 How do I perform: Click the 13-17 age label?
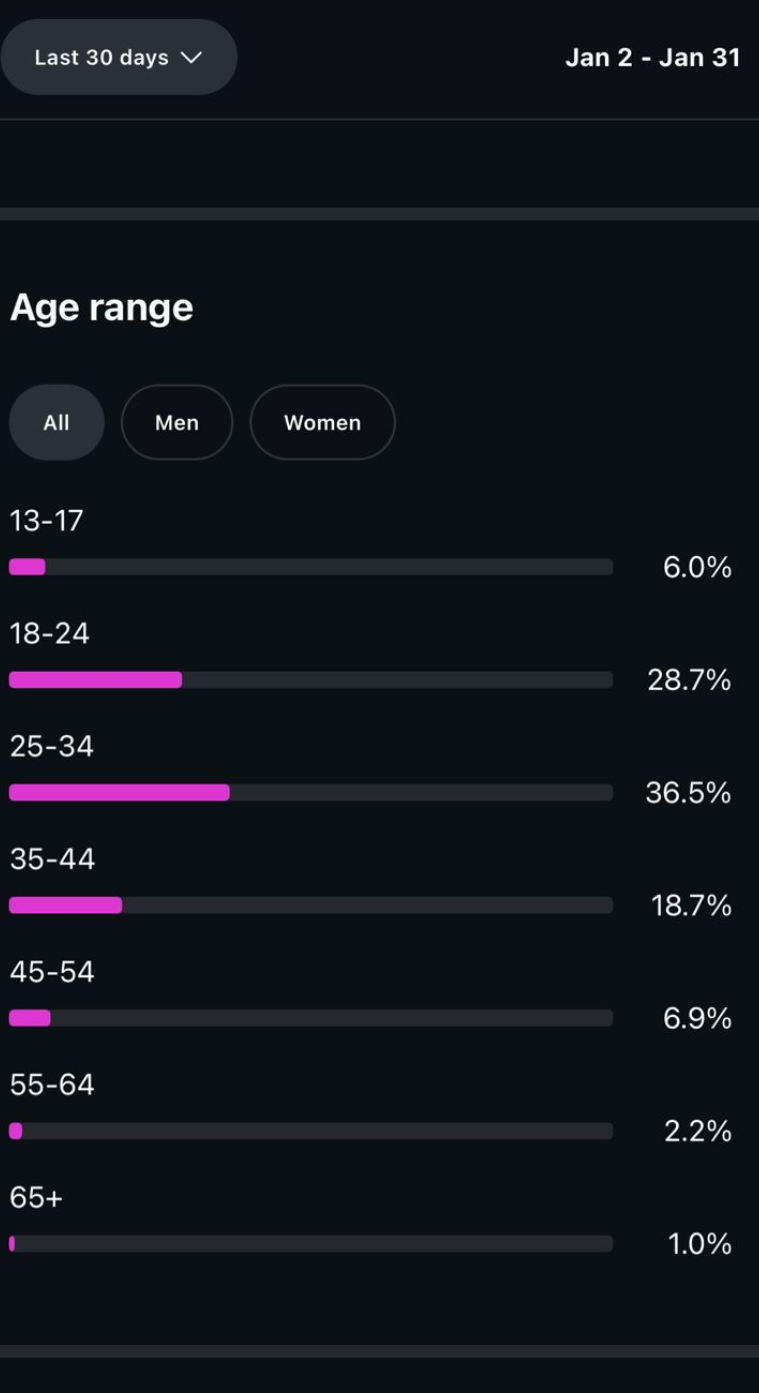pos(46,521)
